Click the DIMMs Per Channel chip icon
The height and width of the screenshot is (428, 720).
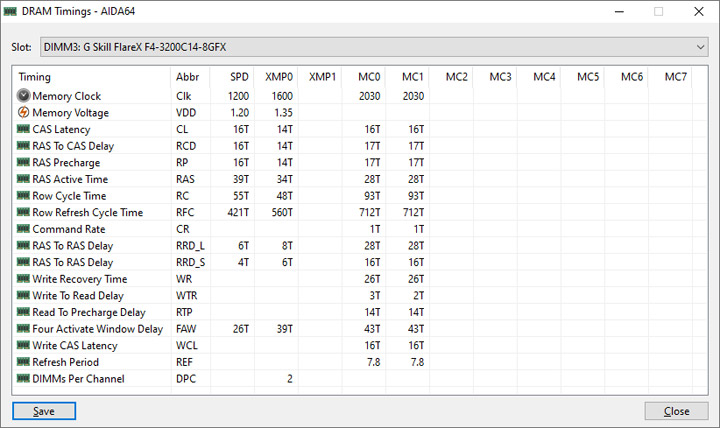coord(23,378)
